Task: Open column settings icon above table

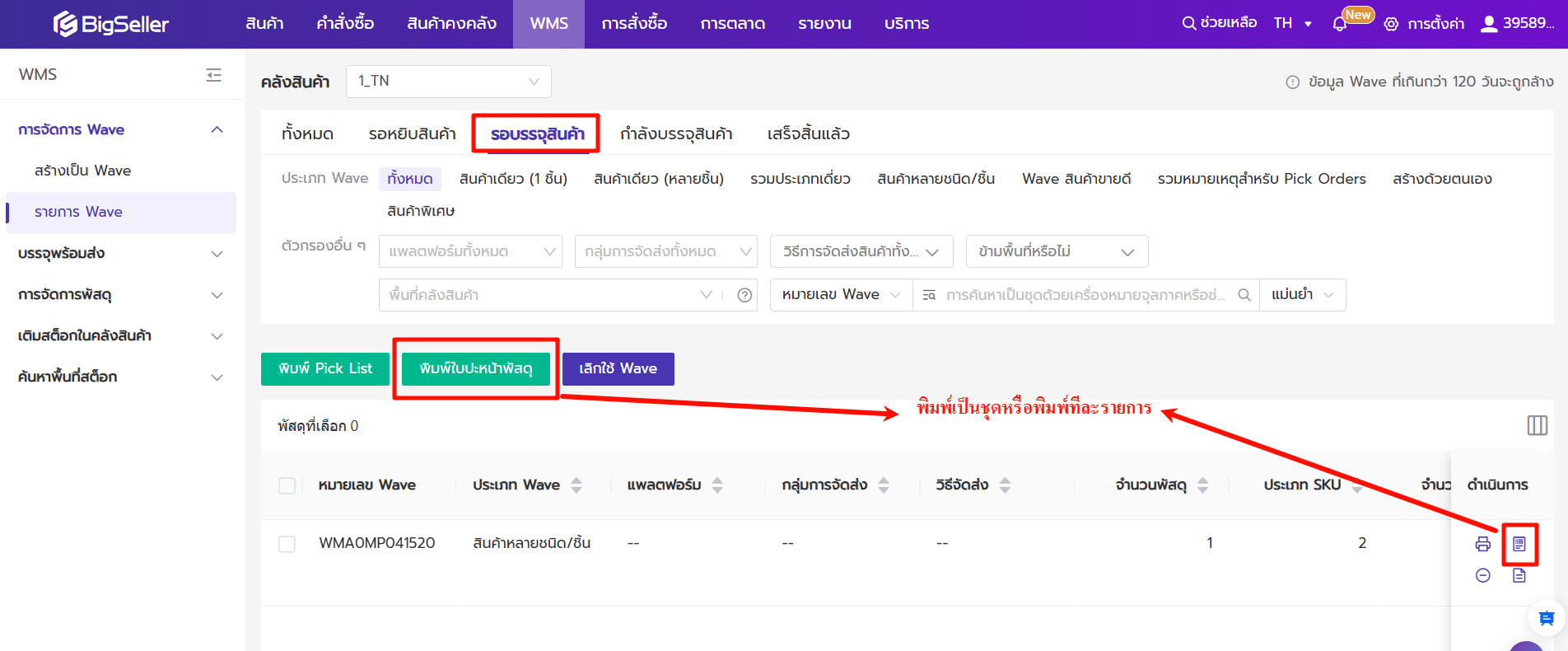Action: 1537,425
